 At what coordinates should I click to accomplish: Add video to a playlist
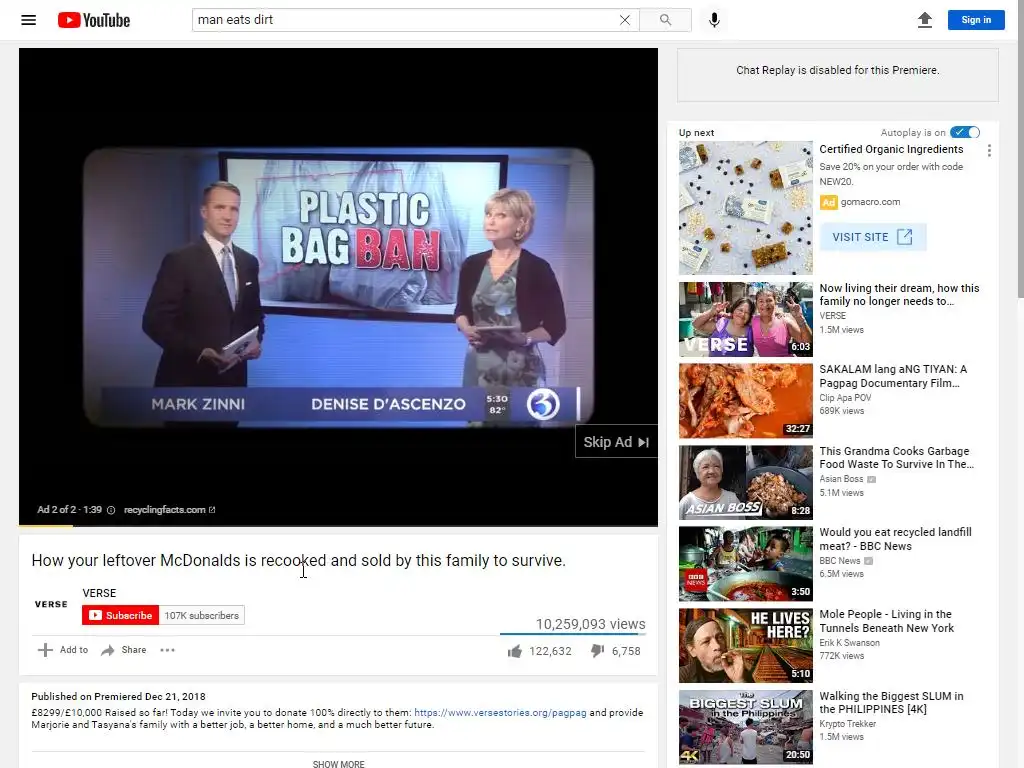63,650
